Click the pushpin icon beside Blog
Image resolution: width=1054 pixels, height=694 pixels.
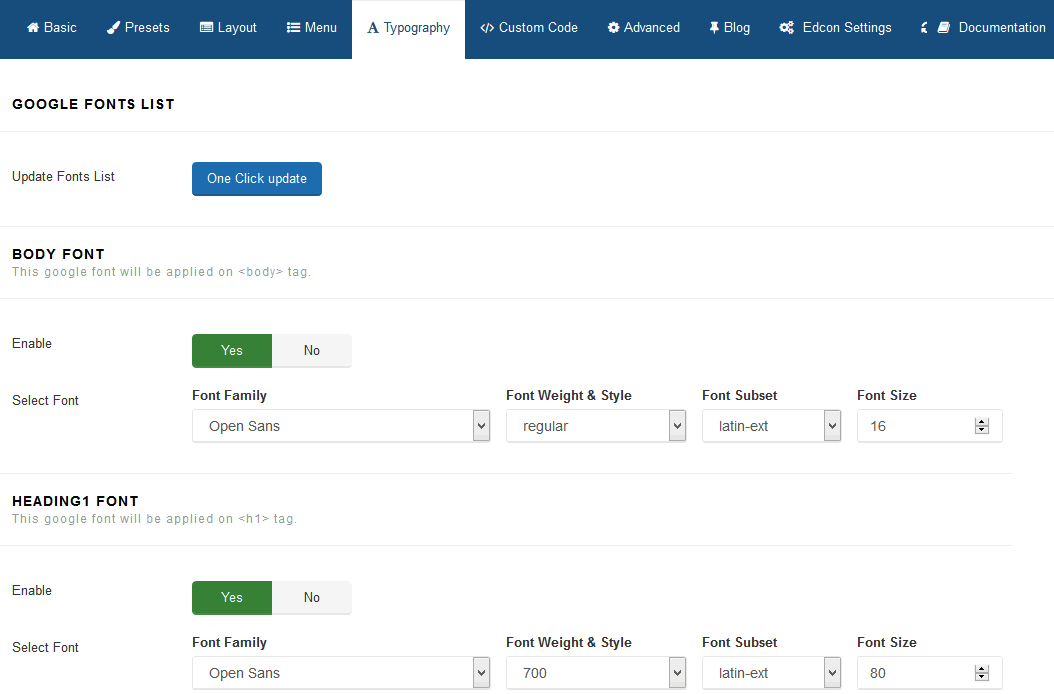pos(714,28)
